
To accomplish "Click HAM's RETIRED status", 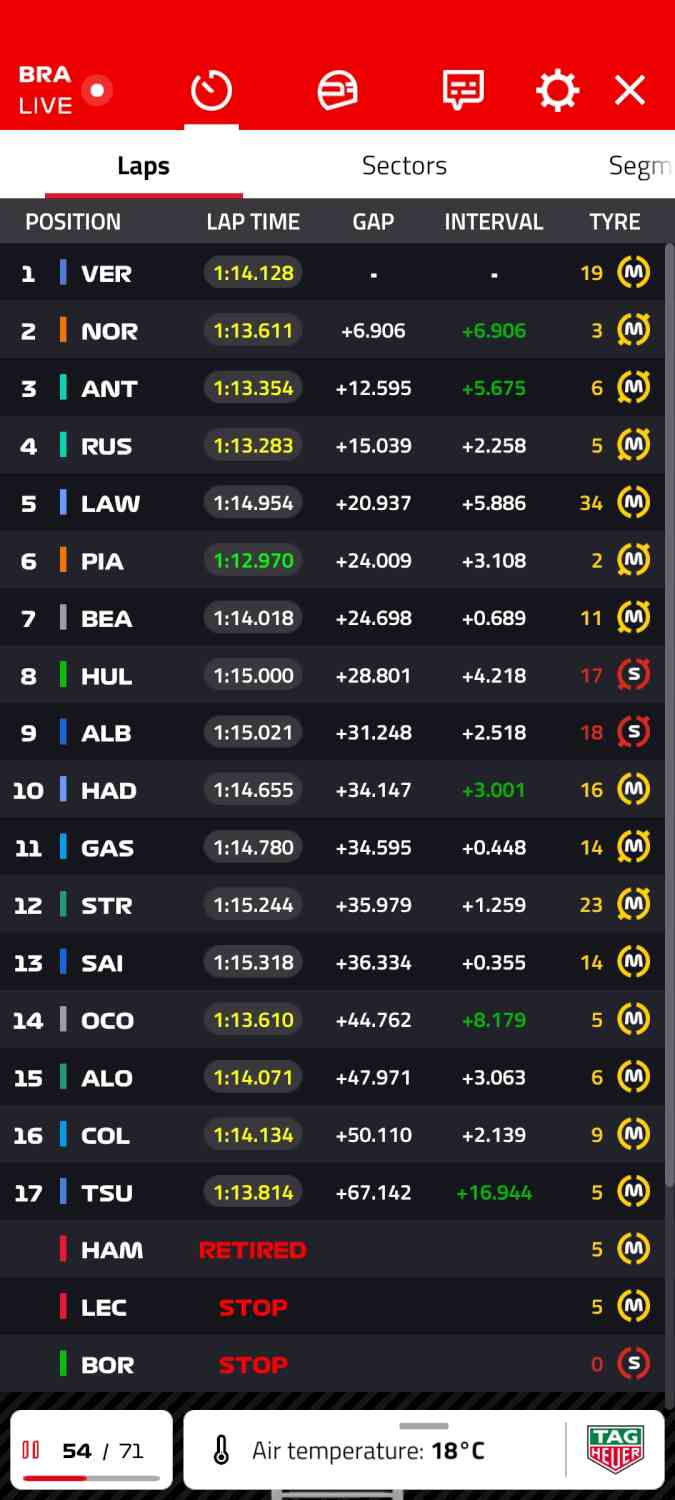I will coord(253,1250).
